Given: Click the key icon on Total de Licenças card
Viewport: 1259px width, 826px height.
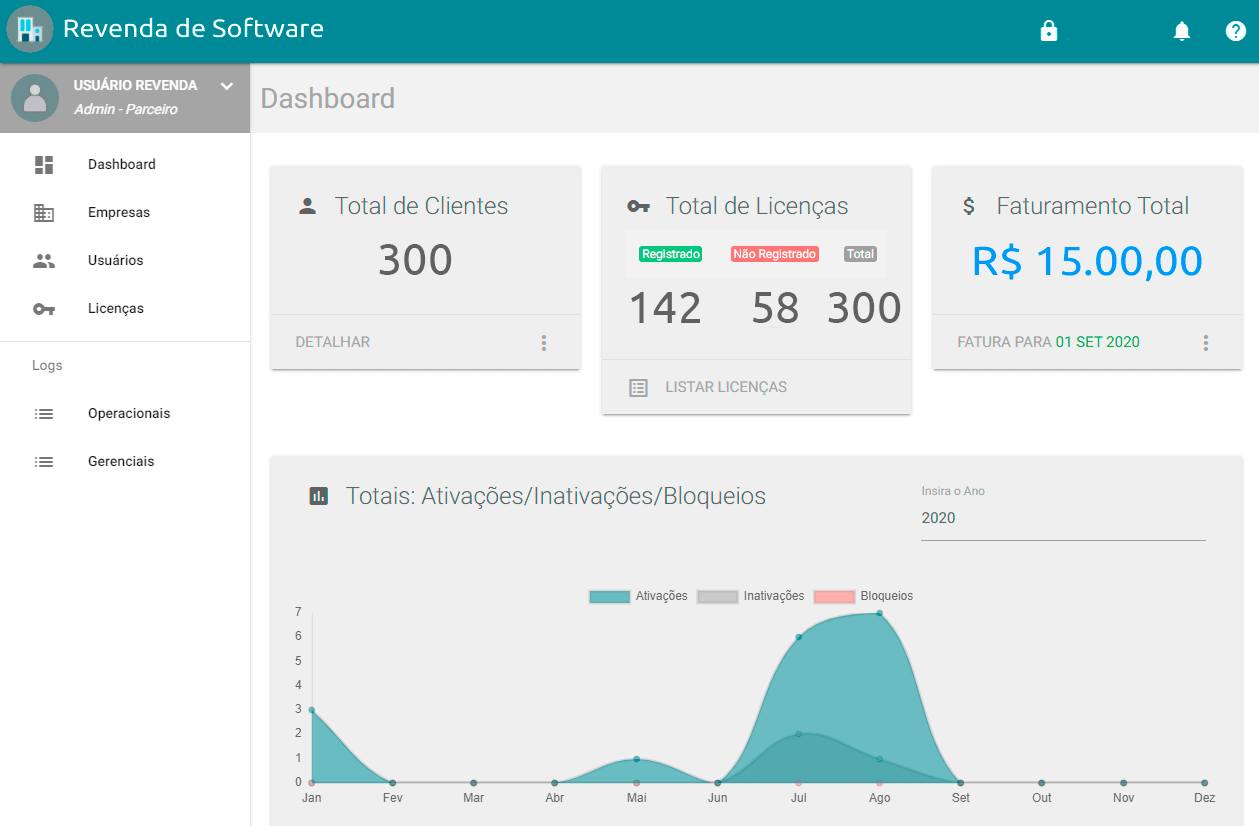Looking at the screenshot, I should tap(639, 206).
